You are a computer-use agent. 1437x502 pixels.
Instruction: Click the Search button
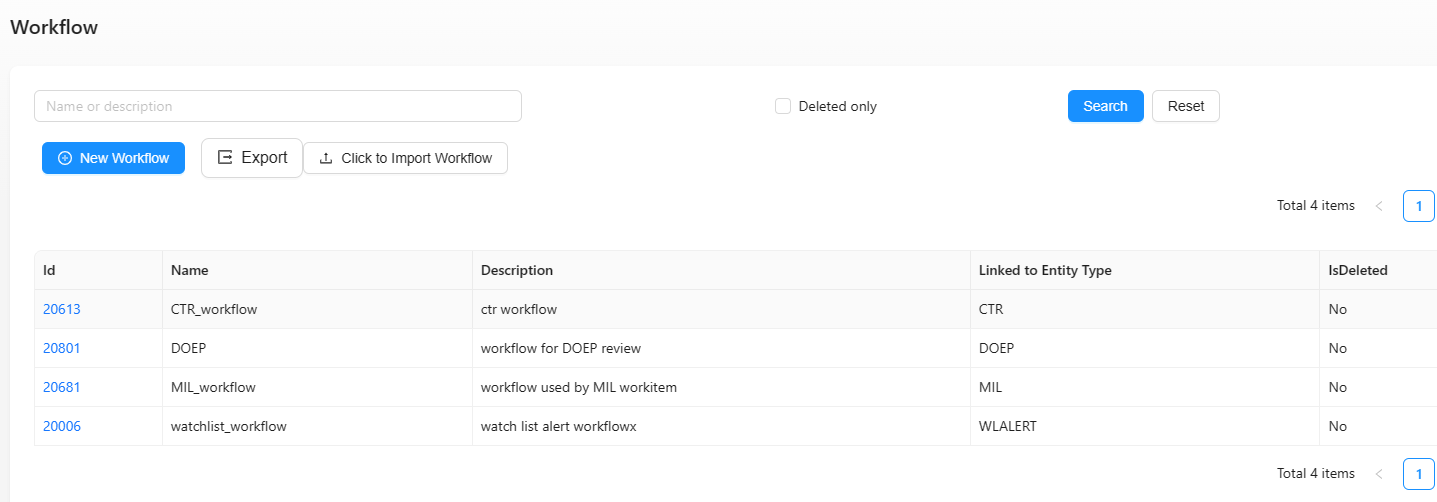coord(1105,106)
